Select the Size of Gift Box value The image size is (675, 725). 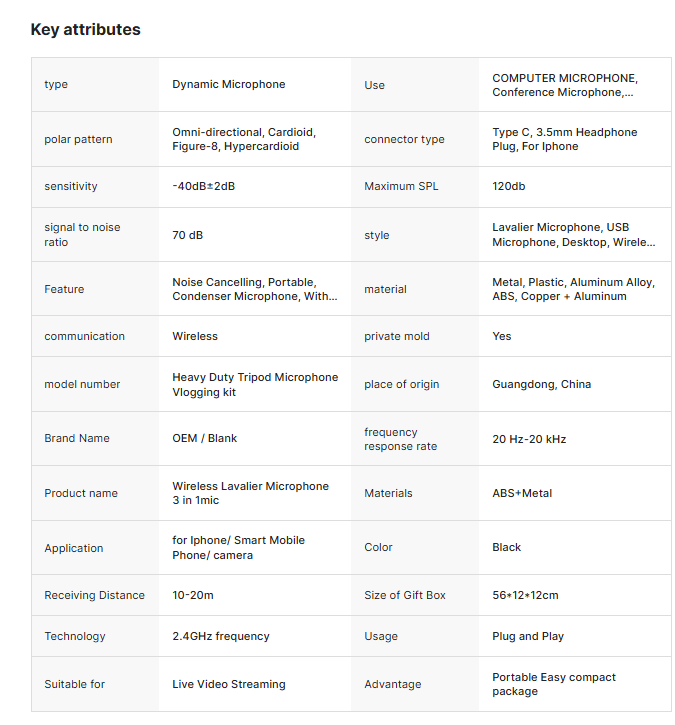pyautogui.click(x=525, y=596)
